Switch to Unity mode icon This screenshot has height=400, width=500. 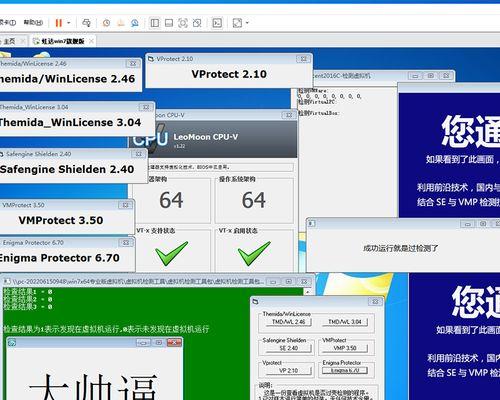pyautogui.click(x=197, y=23)
